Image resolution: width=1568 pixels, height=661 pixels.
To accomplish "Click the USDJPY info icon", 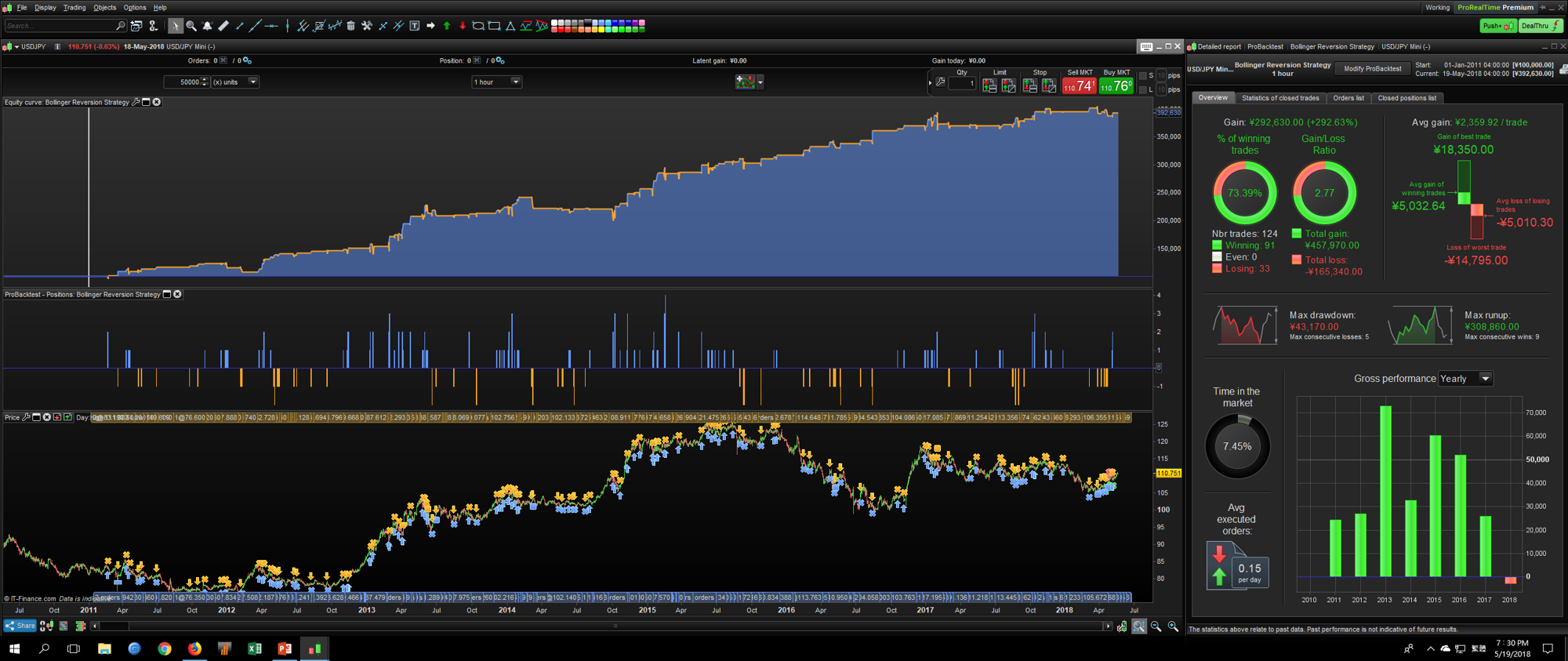I will (57, 47).
